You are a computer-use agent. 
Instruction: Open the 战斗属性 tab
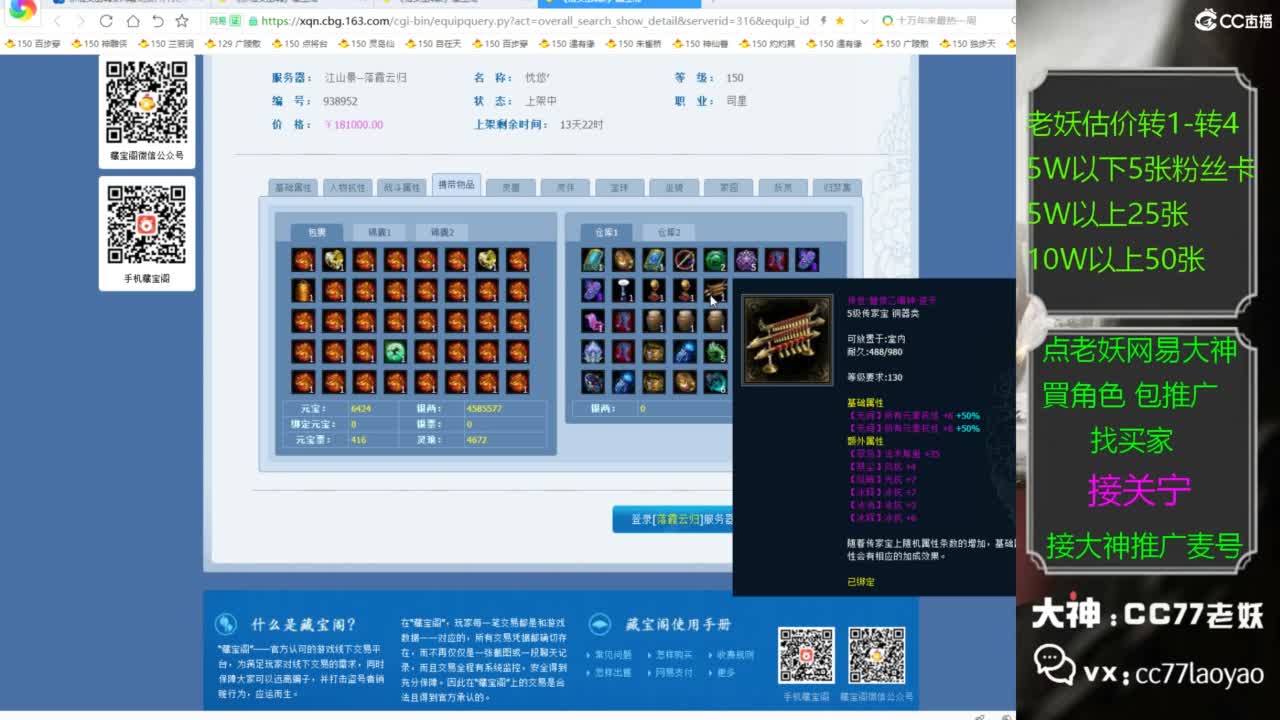(402, 187)
